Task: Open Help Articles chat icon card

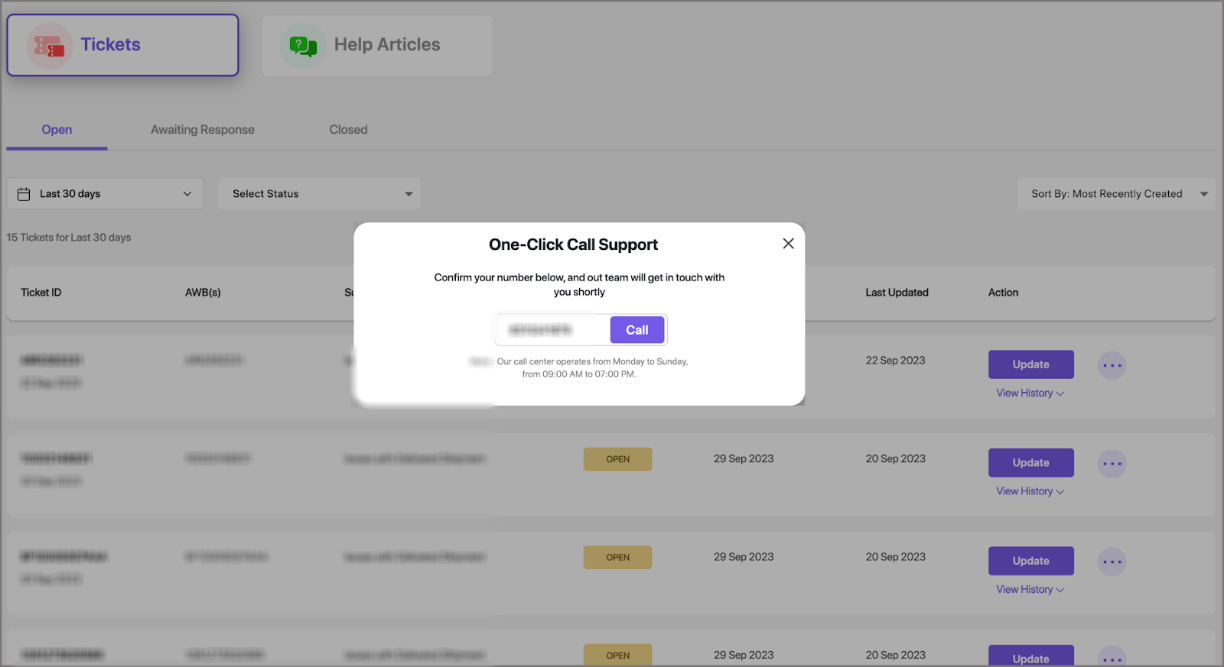Action: 377,45
